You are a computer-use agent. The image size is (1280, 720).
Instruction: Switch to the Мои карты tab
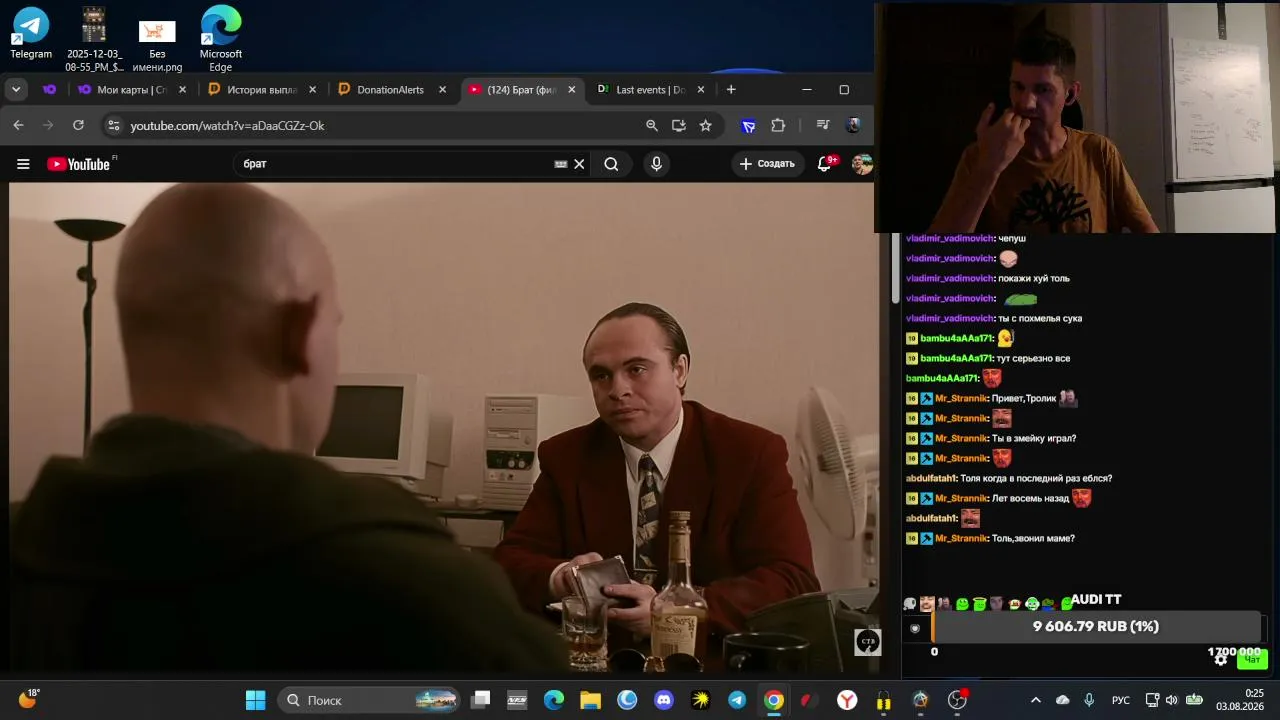(x=131, y=89)
